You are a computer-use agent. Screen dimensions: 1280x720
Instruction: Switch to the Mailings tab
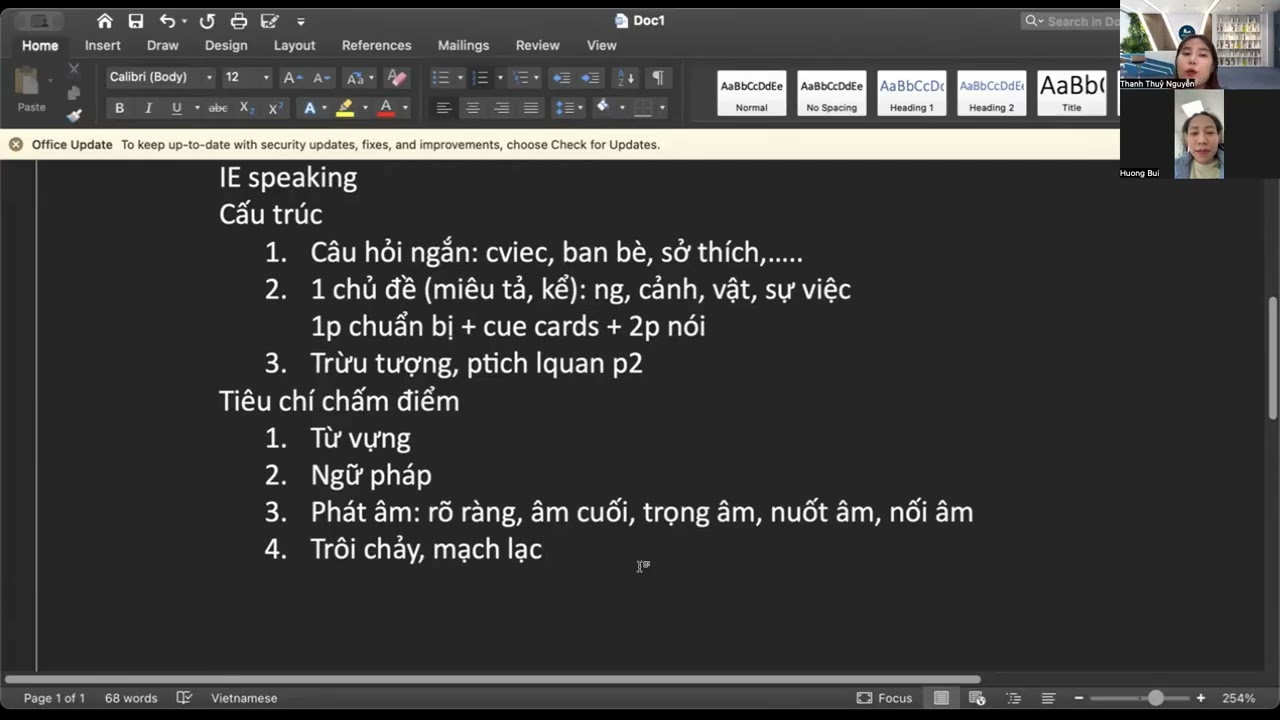[463, 45]
